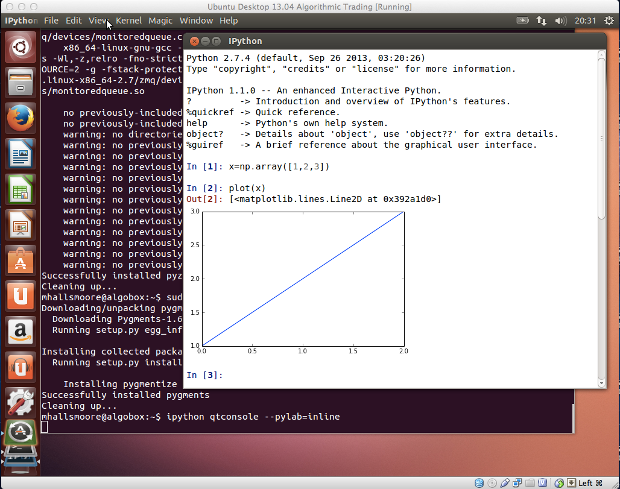Open System Settings from launcher

pyautogui.click(x=20, y=402)
